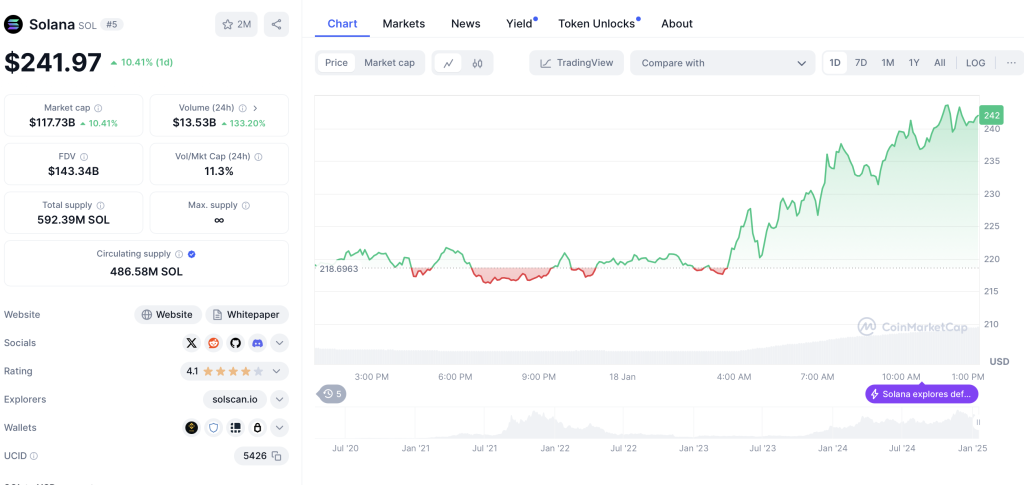1024x485 pixels.
Task: Expand the Explorers dropdown chevron
Action: point(280,399)
